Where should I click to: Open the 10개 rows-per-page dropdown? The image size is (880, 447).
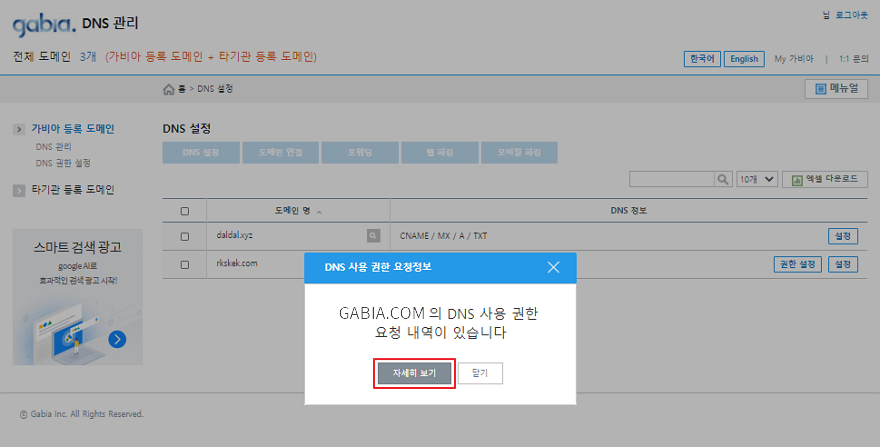(756, 179)
